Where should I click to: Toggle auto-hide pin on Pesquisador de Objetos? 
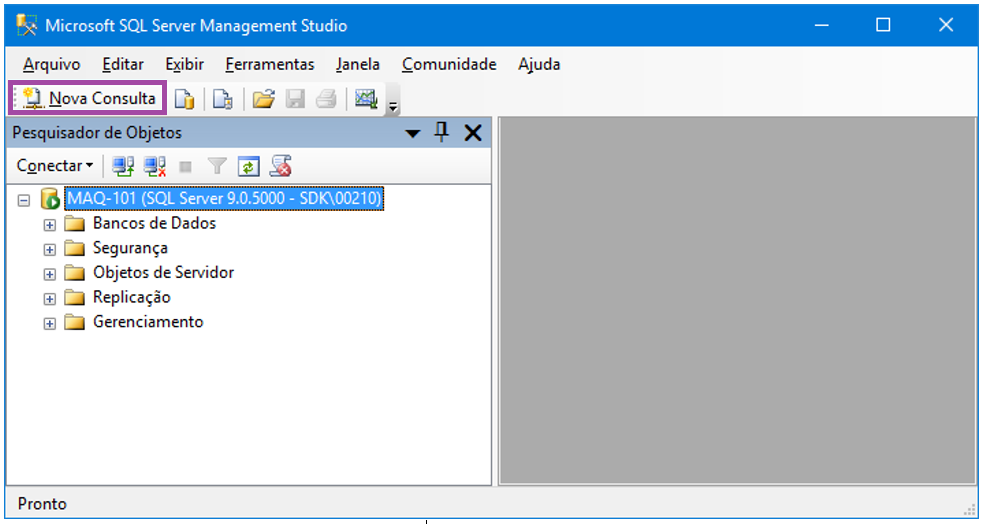coord(441,133)
